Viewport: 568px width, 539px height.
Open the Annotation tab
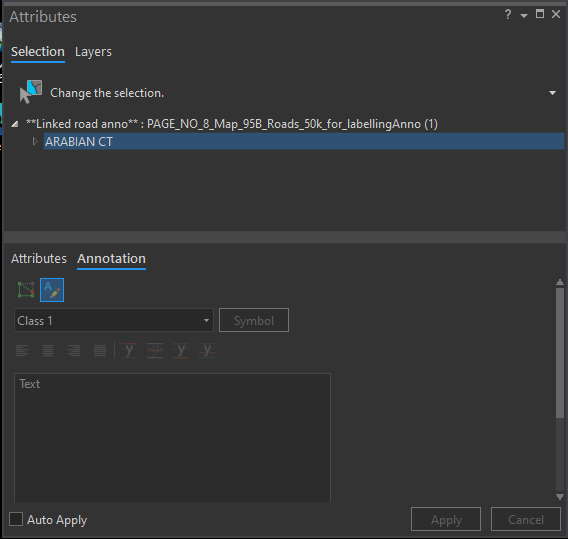coord(111,259)
